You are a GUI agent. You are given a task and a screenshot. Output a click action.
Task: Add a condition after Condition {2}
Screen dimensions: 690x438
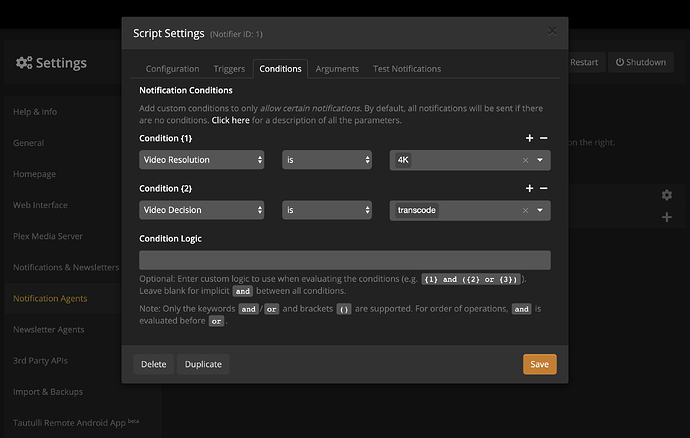[x=529, y=188]
